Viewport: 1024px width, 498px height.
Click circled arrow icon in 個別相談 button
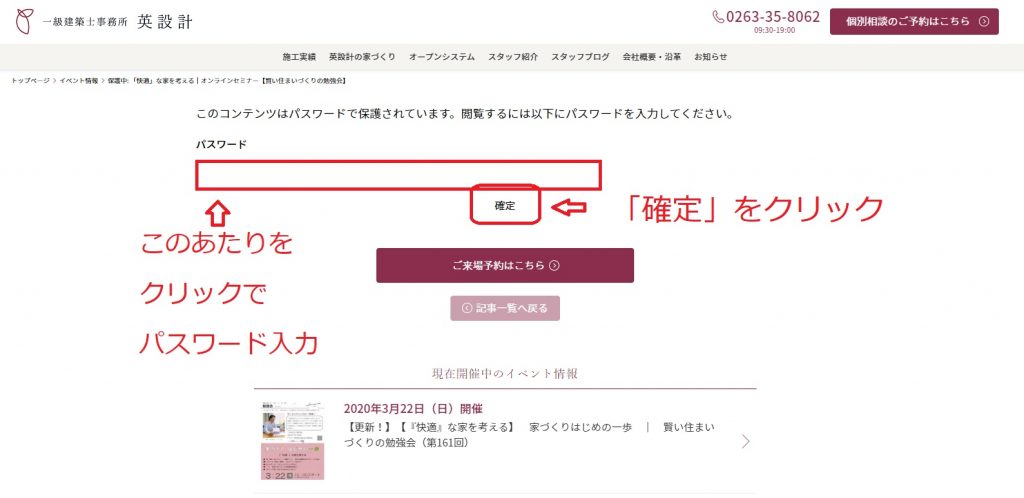(x=984, y=22)
